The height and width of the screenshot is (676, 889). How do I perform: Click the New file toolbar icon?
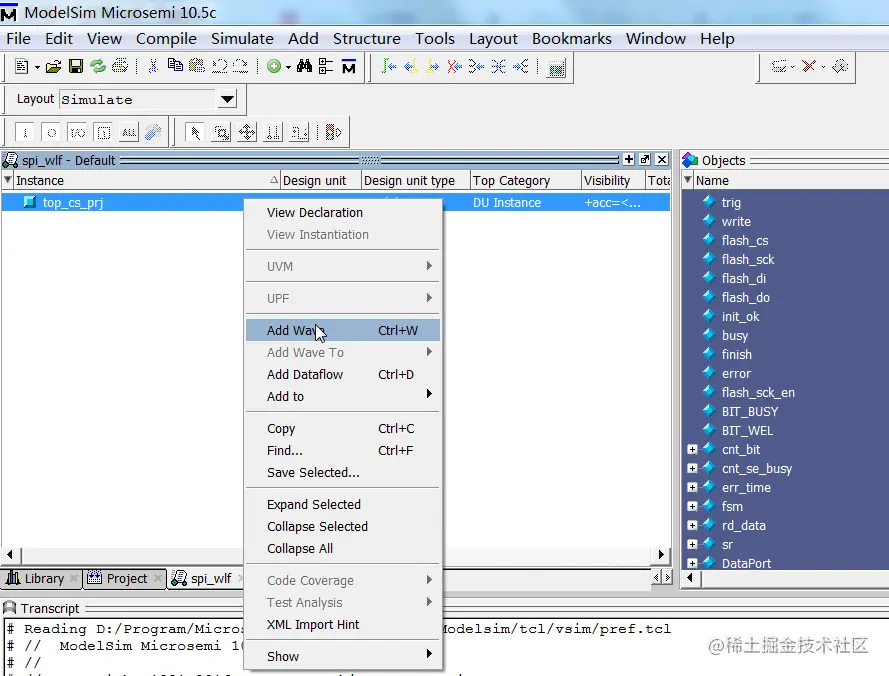pos(22,67)
